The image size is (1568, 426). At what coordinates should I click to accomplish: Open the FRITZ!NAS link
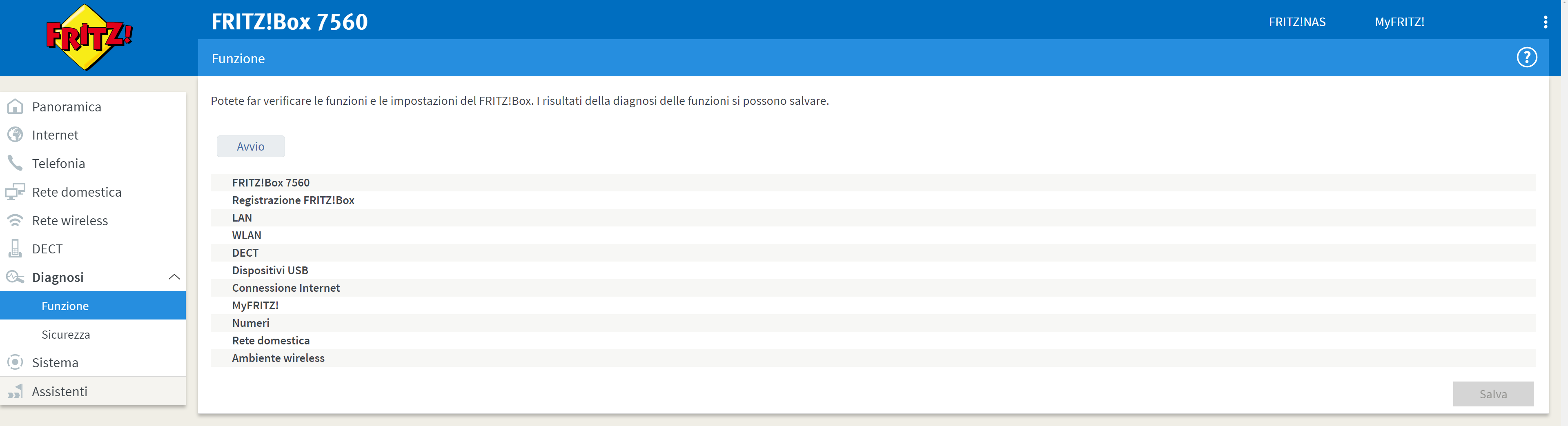click(x=1296, y=22)
